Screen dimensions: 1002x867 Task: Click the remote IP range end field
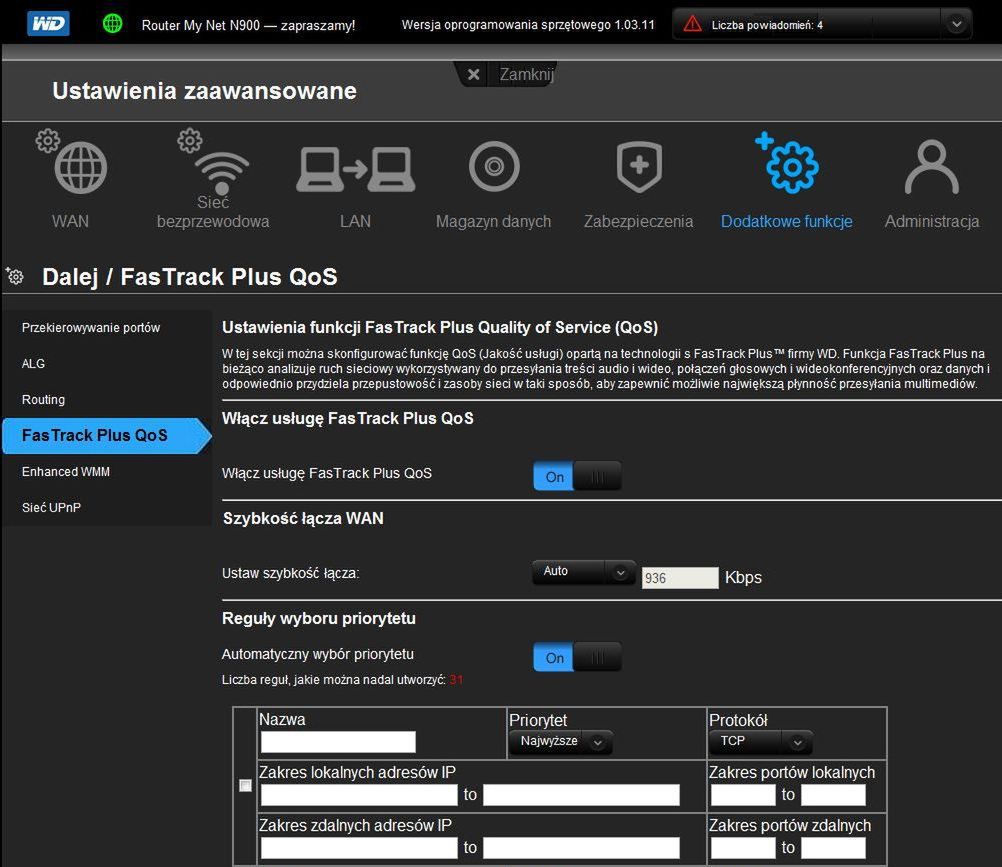(581, 848)
